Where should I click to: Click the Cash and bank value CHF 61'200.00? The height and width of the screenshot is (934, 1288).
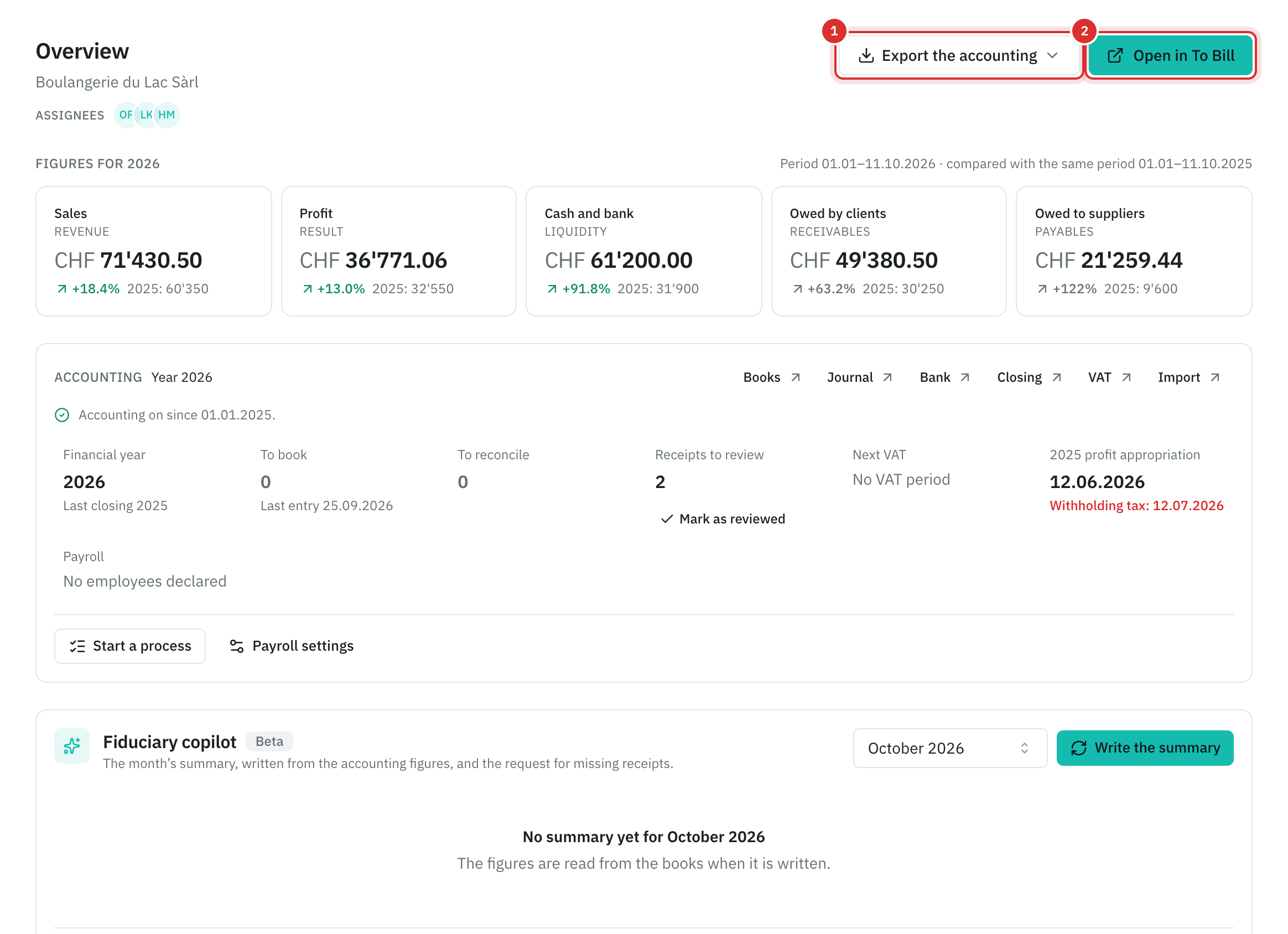[x=619, y=261]
